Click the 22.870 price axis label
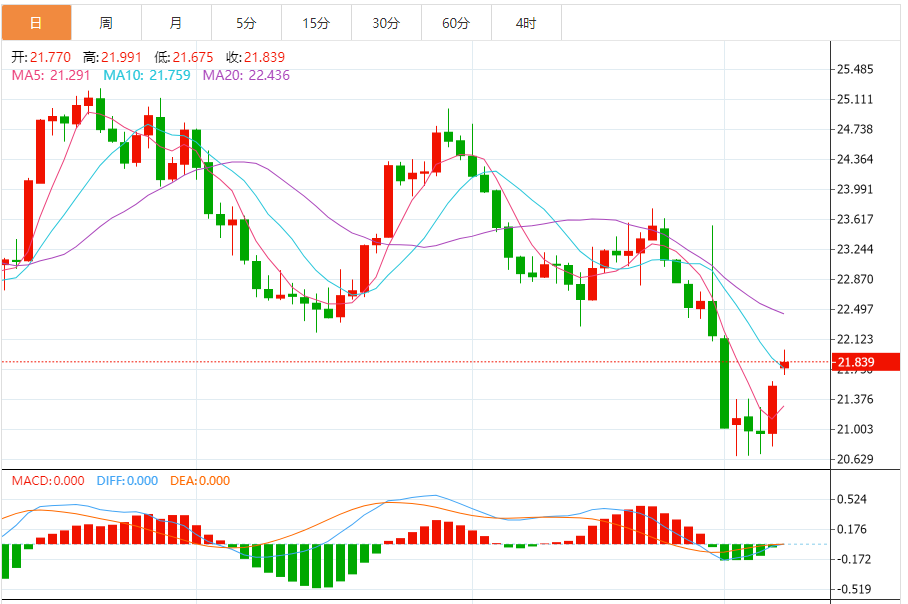The image size is (908, 604). click(x=855, y=279)
